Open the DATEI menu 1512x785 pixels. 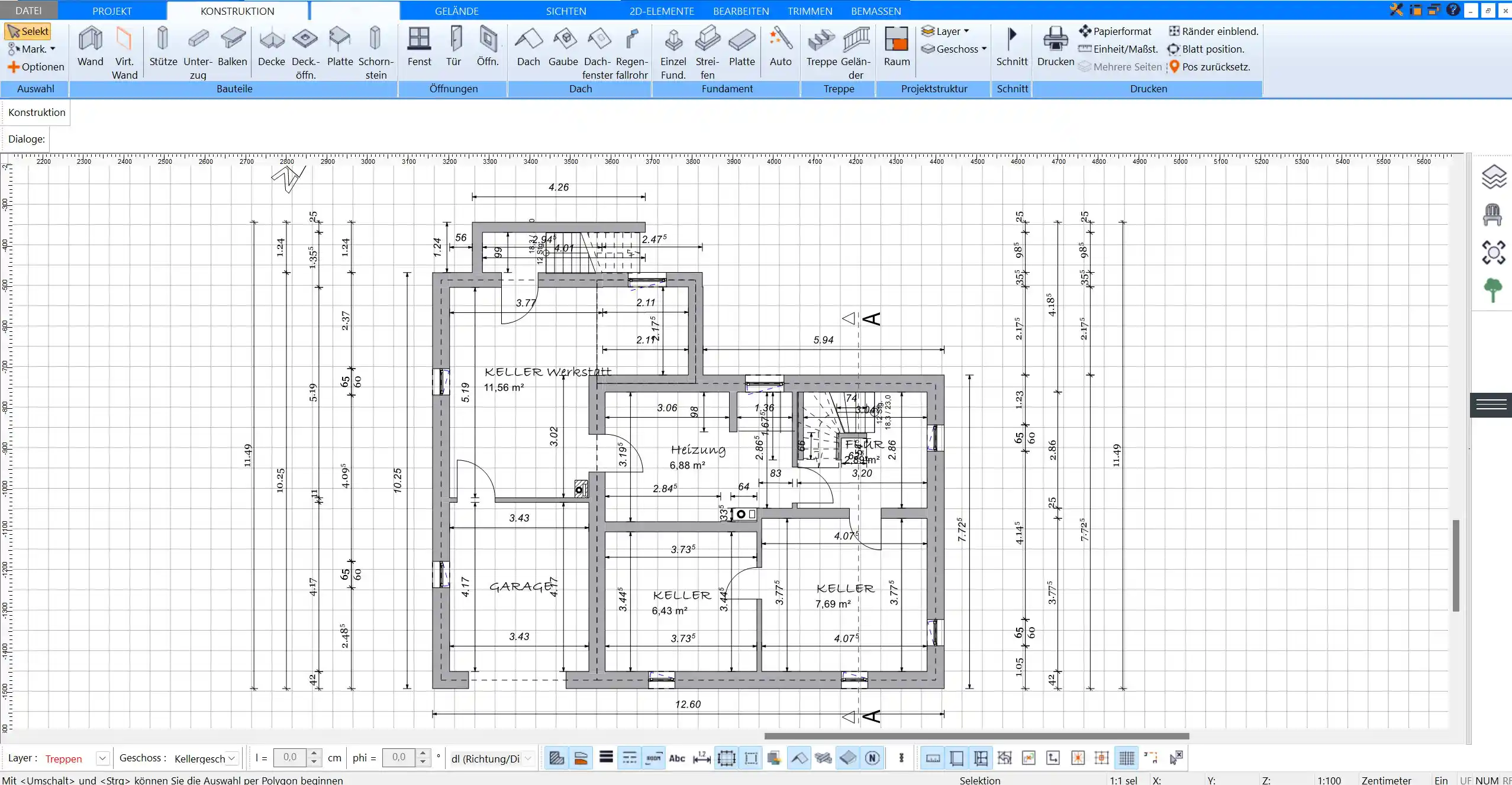tap(28, 11)
